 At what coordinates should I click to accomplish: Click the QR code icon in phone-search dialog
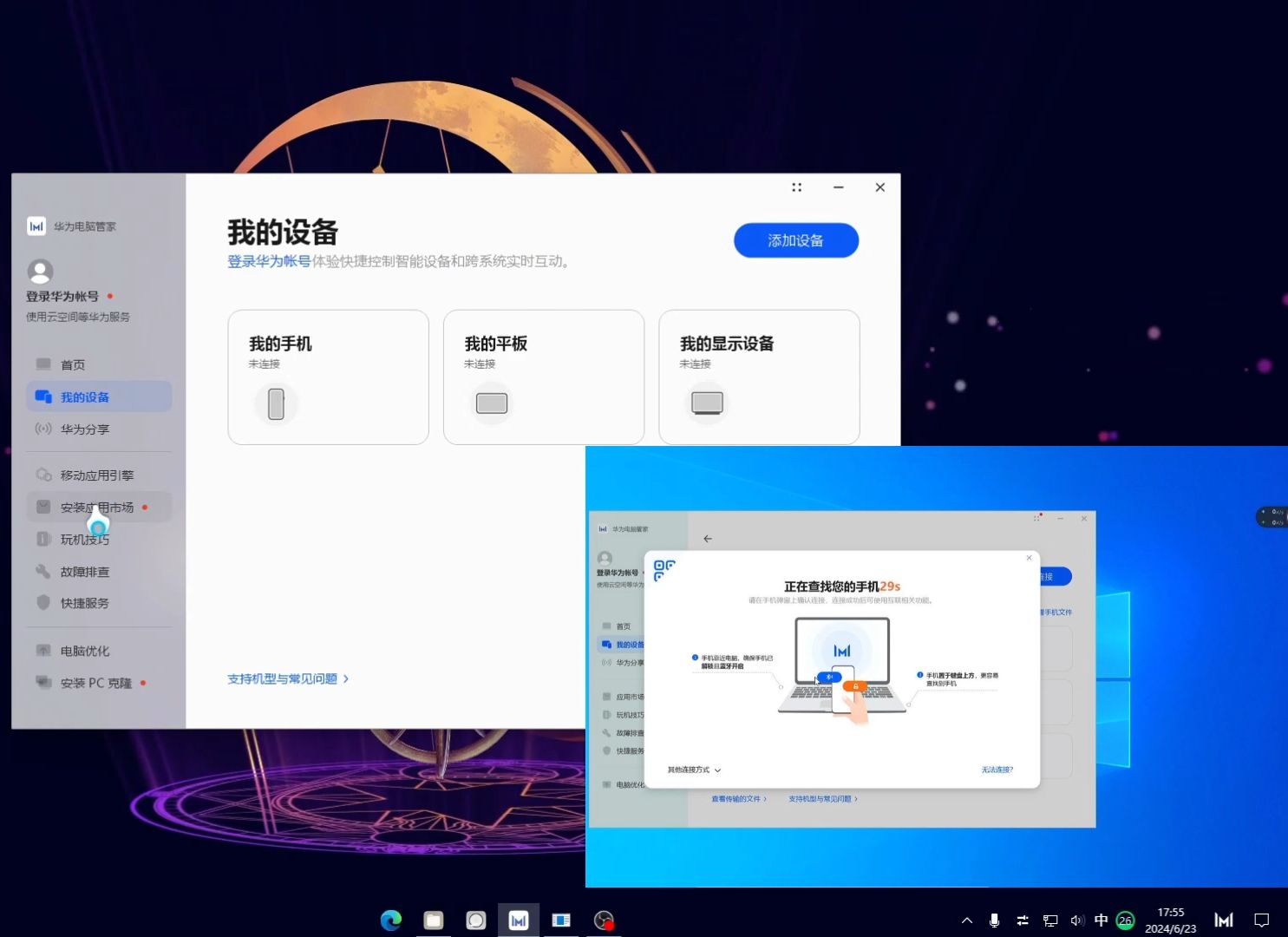click(664, 571)
